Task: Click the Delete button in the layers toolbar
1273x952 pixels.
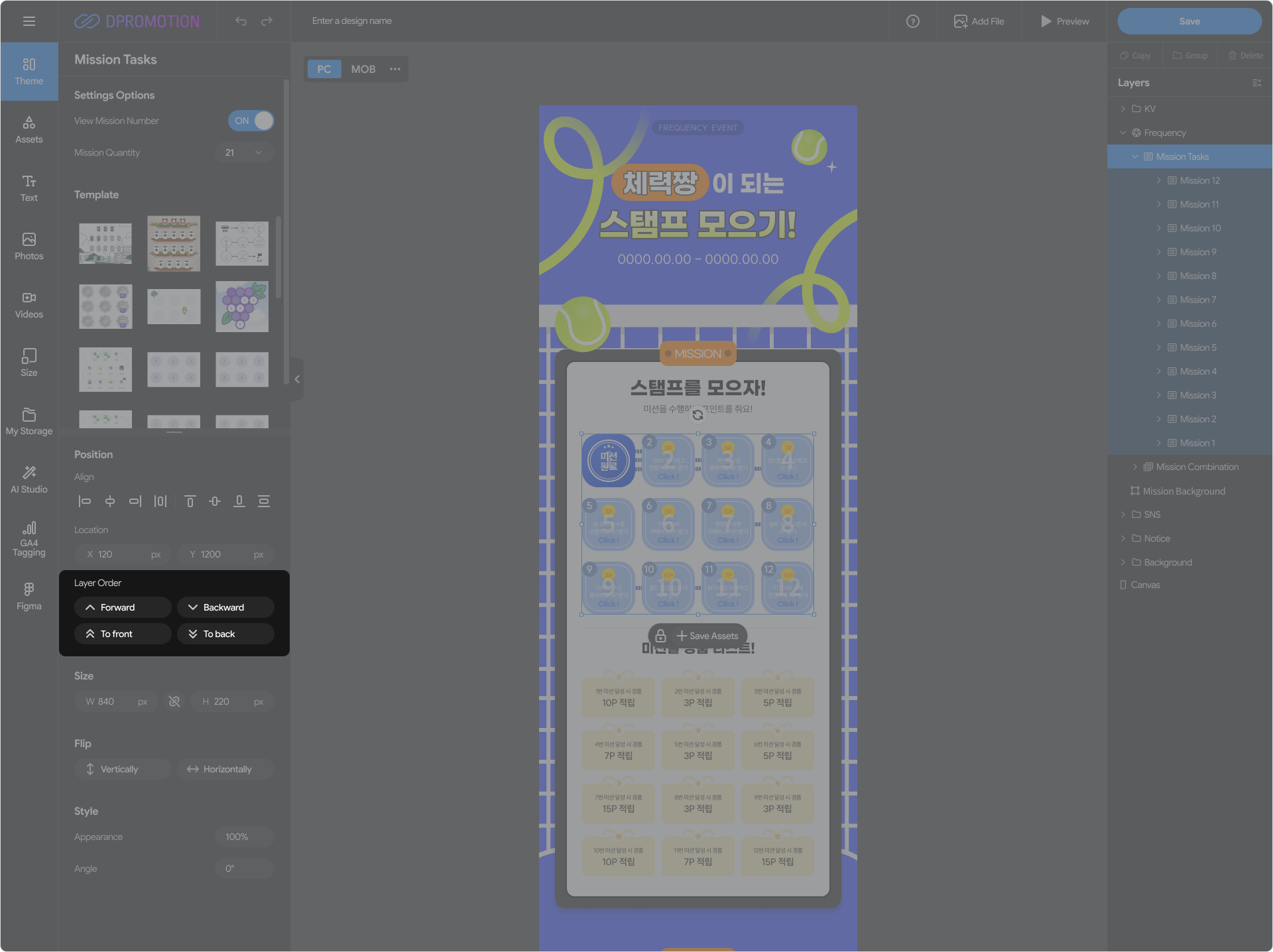Action: tap(1245, 56)
